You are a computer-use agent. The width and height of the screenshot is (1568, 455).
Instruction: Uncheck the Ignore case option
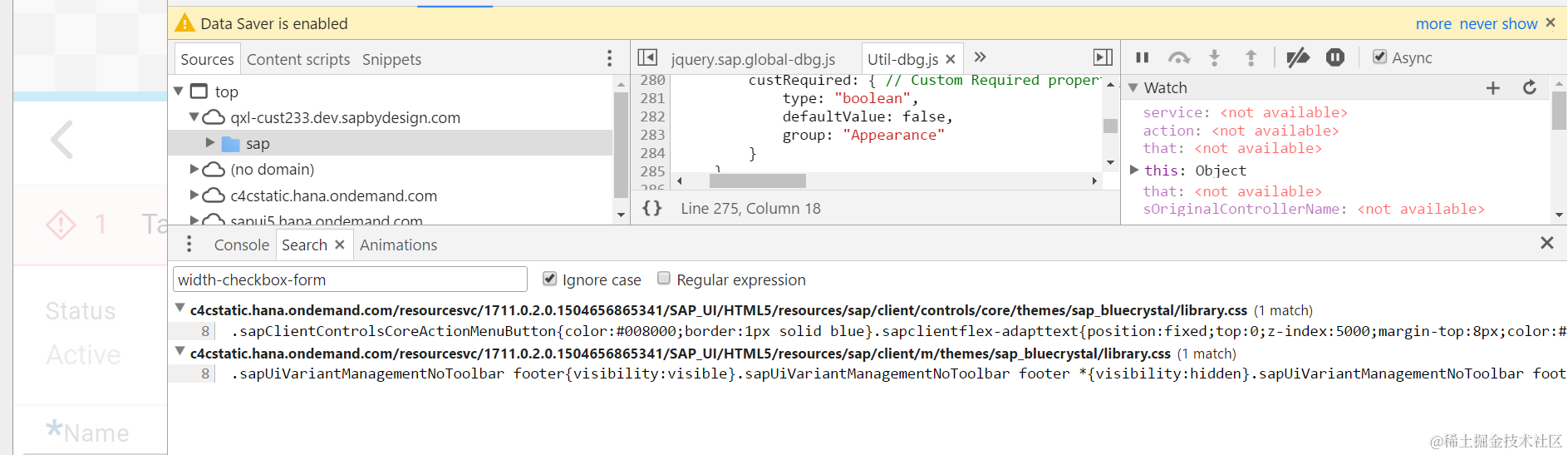pos(549,279)
